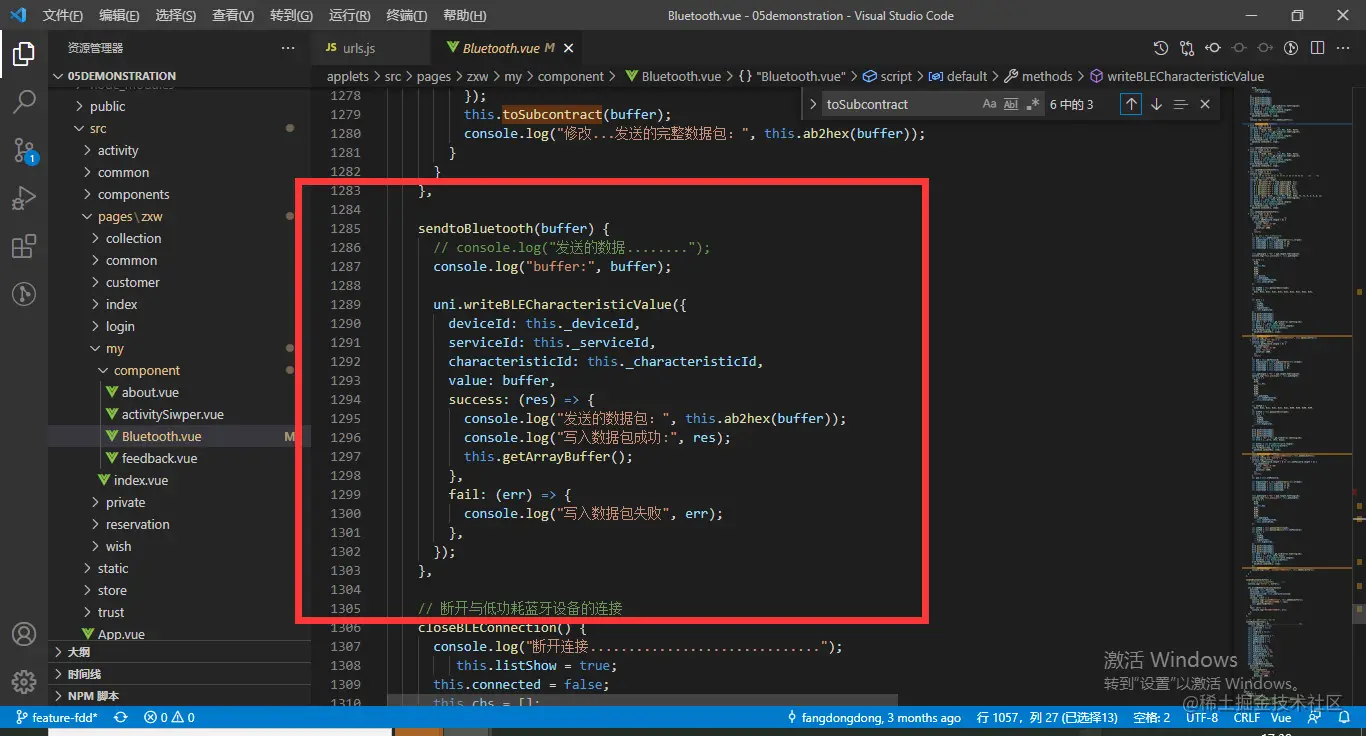Change indentation via 空格: 2
1366x736 pixels.
click(x=1152, y=717)
